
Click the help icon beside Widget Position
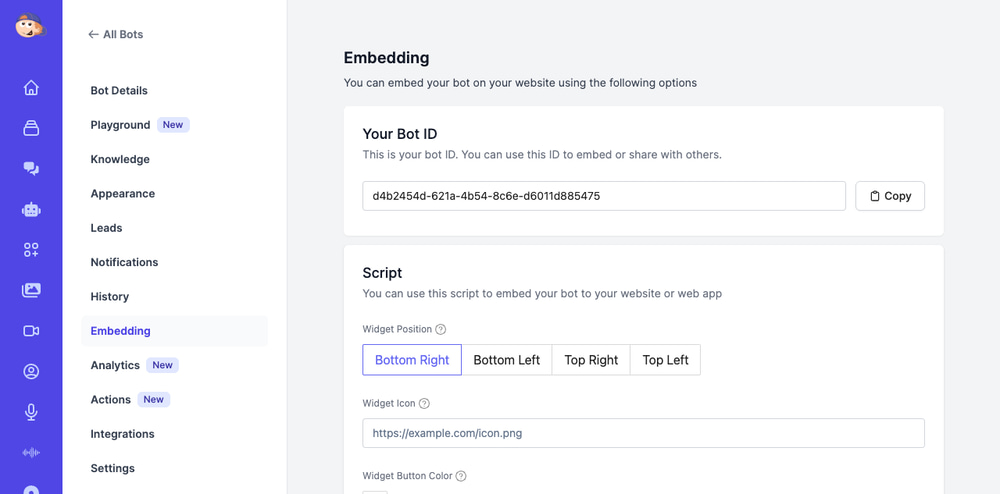pyautogui.click(x=441, y=329)
